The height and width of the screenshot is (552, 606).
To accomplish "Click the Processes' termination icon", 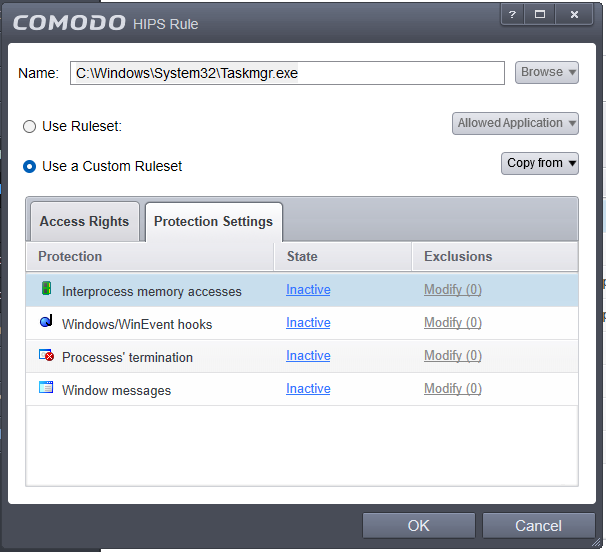I will (46, 356).
